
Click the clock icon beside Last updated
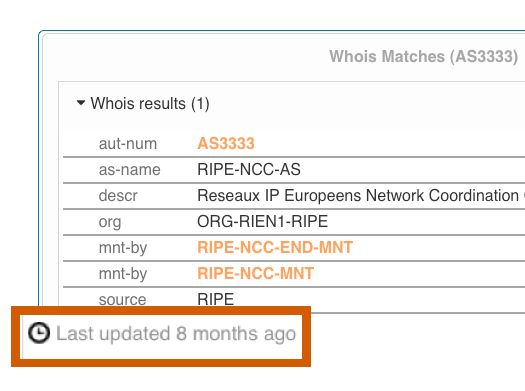click(39, 333)
